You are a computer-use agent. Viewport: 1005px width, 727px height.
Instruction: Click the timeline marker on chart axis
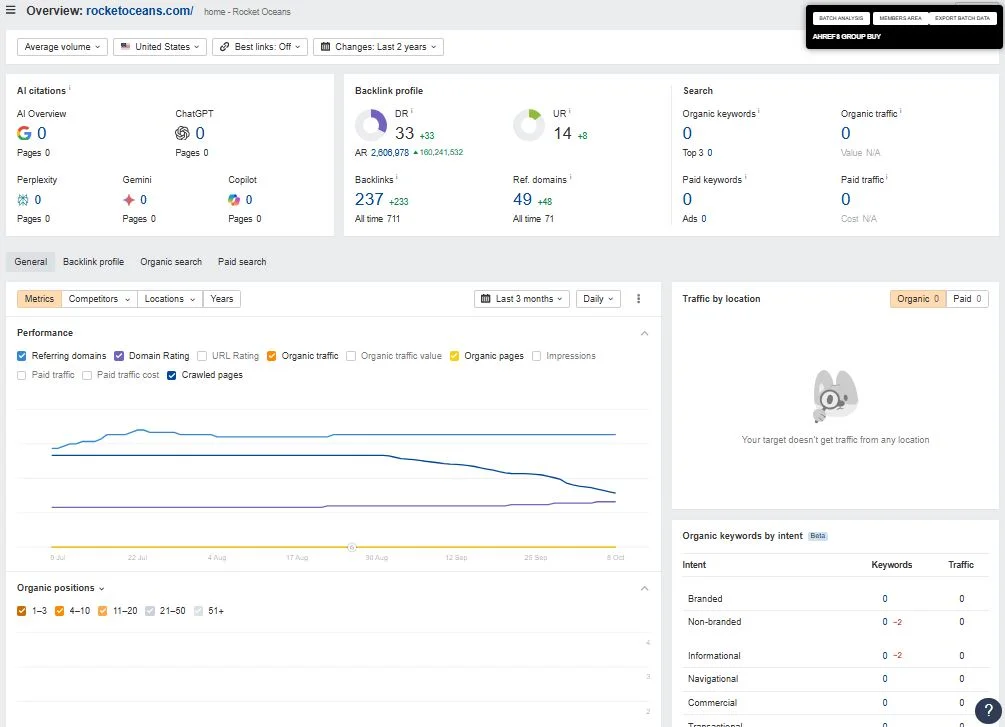[351, 547]
